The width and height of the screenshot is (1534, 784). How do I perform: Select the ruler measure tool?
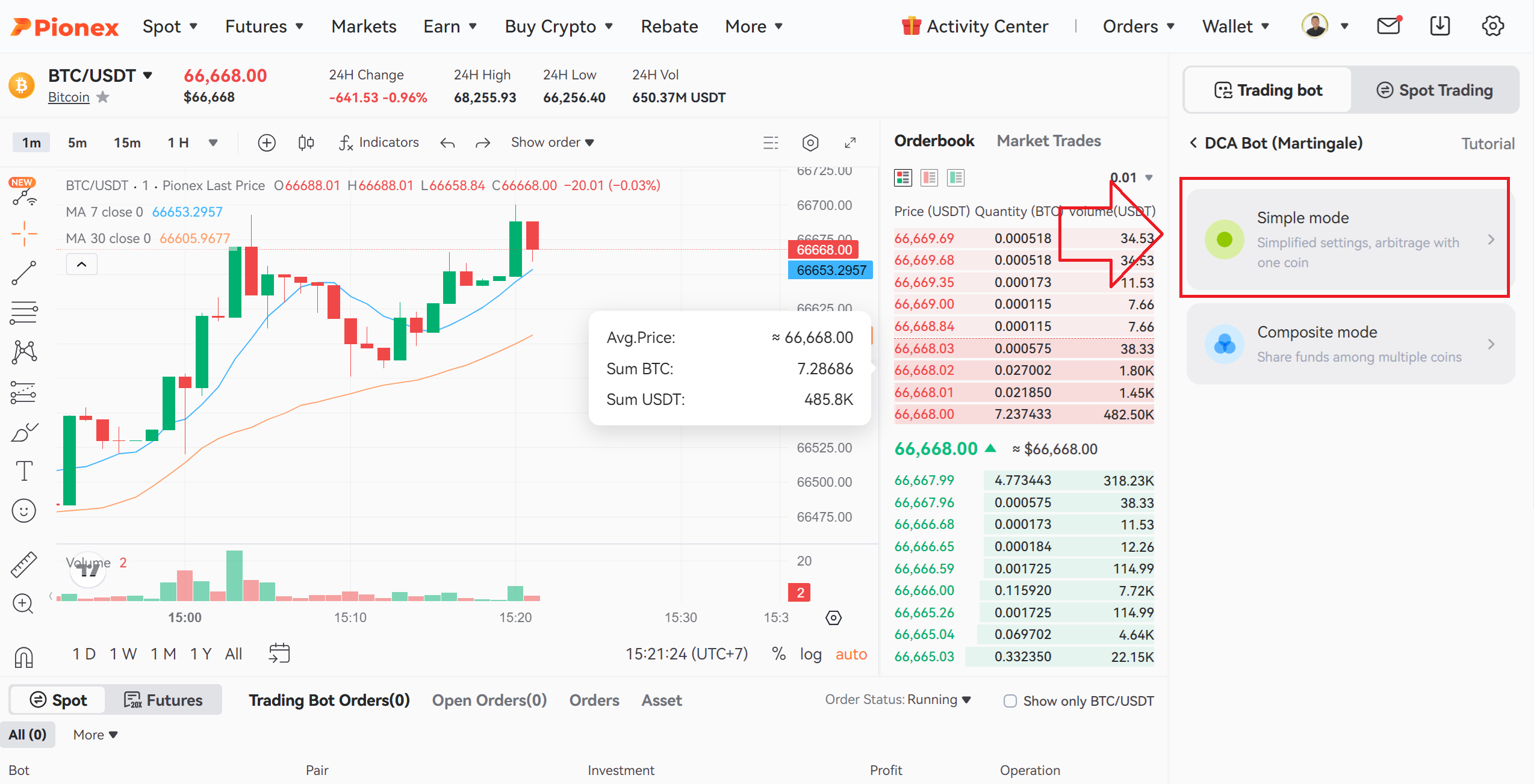pyautogui.click(x=24, y=564)
